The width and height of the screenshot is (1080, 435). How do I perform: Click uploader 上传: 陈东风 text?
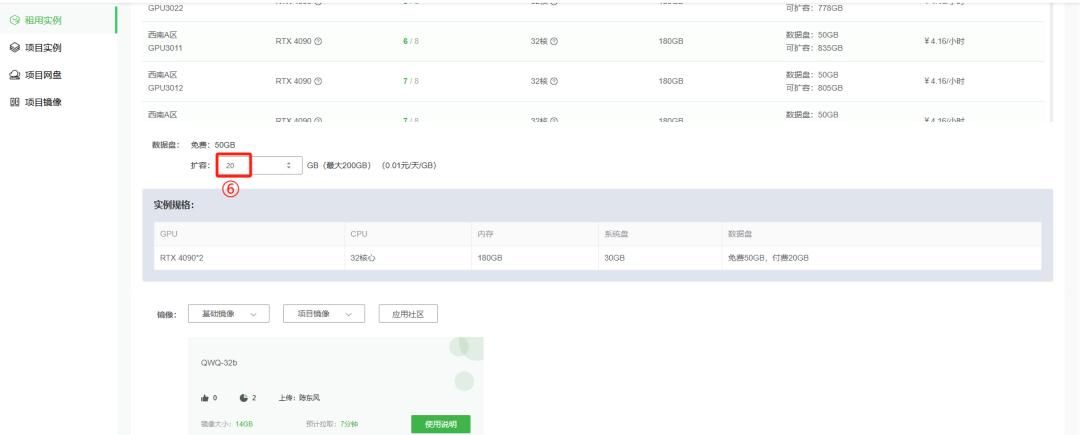pos(299,398)
